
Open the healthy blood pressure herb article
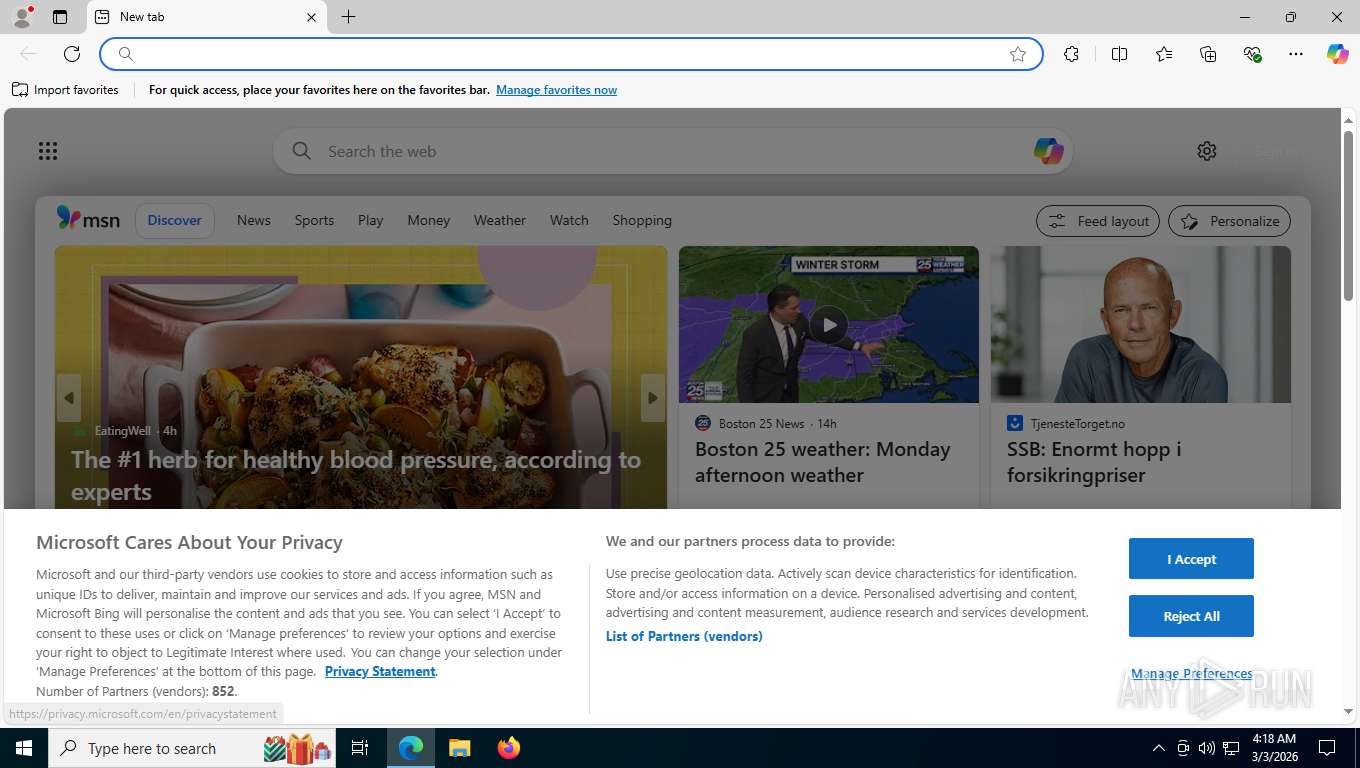(355, 475)
